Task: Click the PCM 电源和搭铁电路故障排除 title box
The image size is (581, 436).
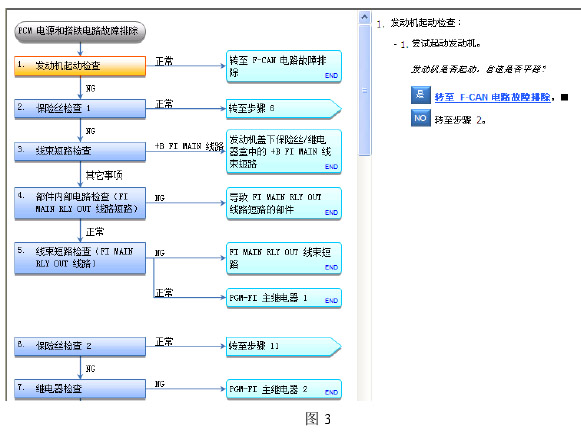Action: [x=80, y=31]
